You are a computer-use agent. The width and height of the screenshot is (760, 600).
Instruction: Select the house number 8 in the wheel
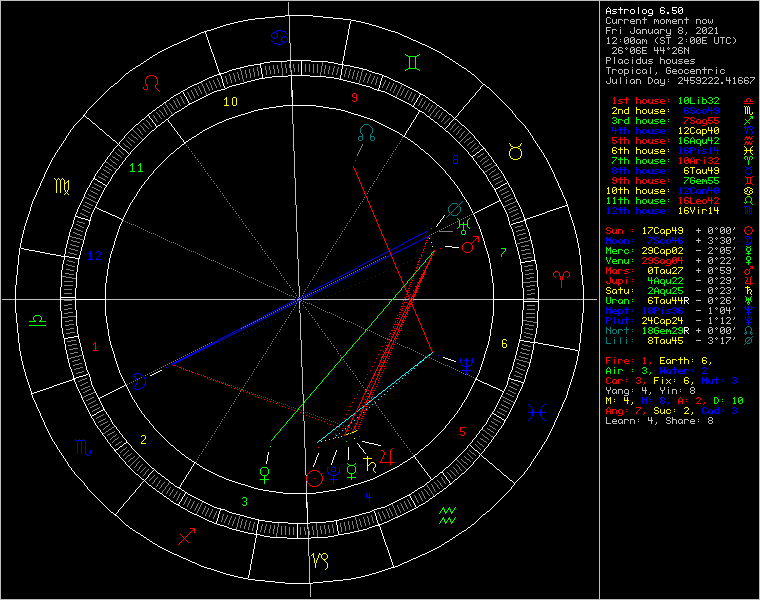[455, 159]
